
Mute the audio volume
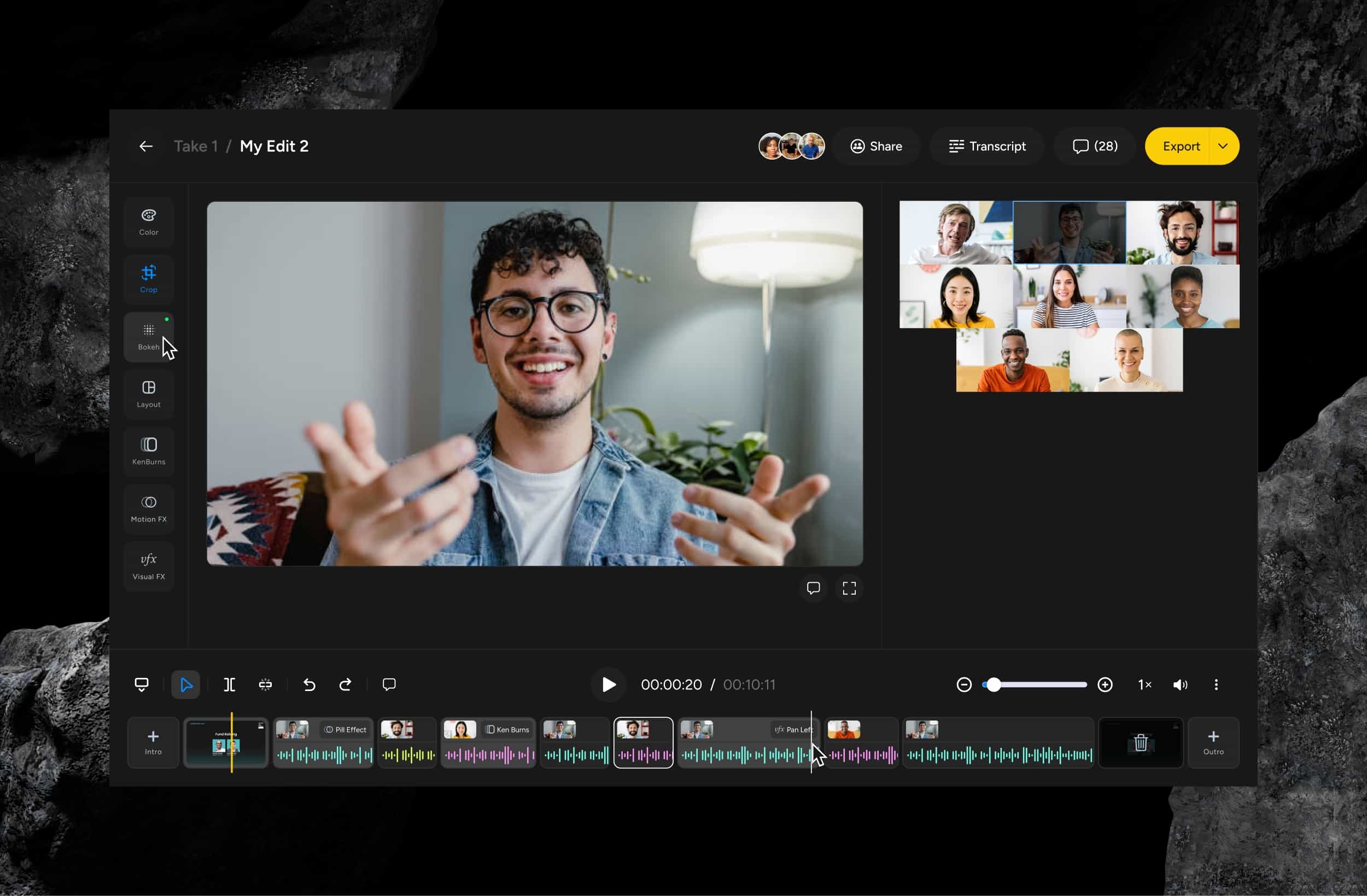click(1180, 684)
